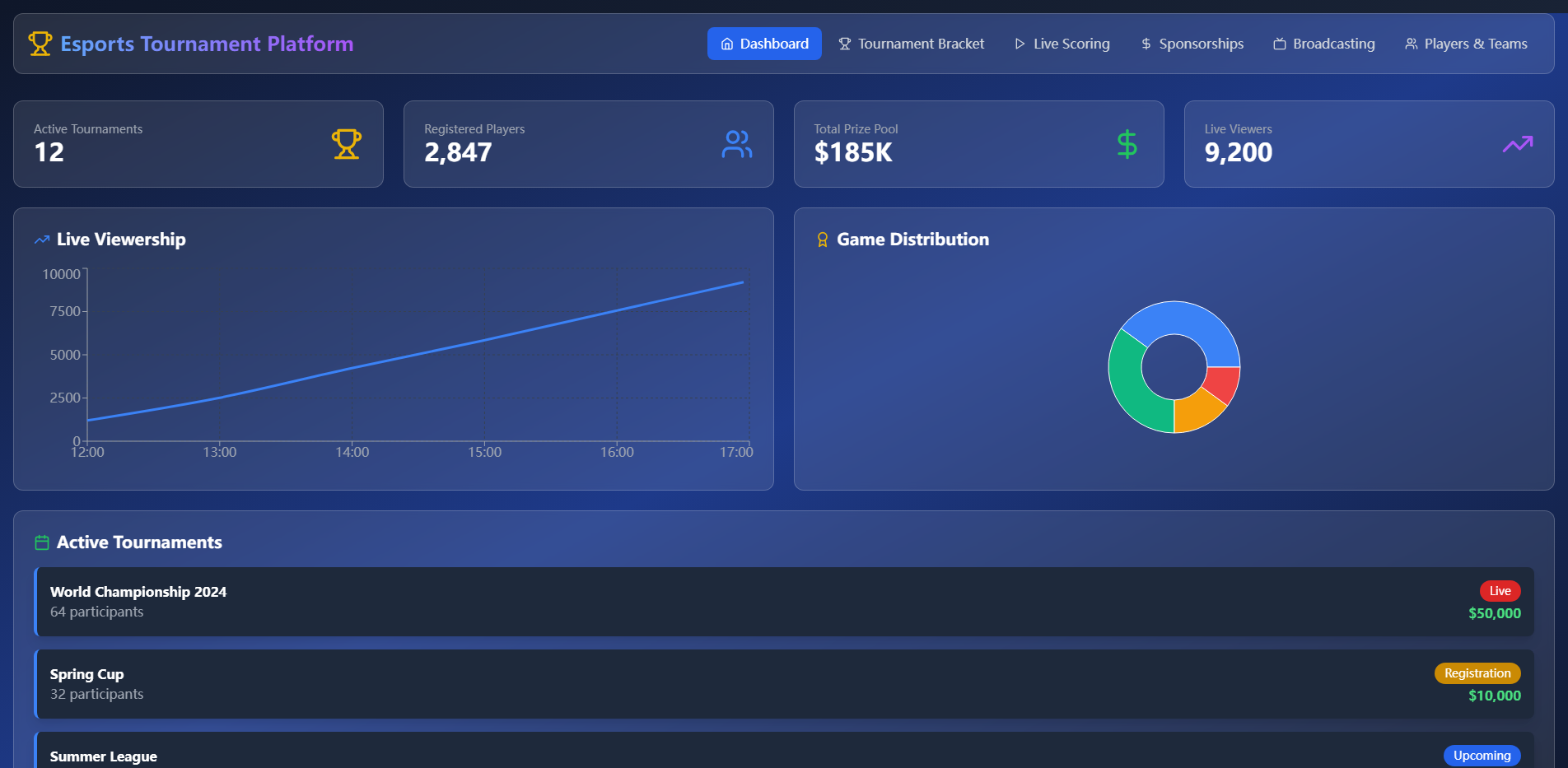Screen dimensions: 1568x768
Task: Click the Game Distribution award icon
Action: 822,240
